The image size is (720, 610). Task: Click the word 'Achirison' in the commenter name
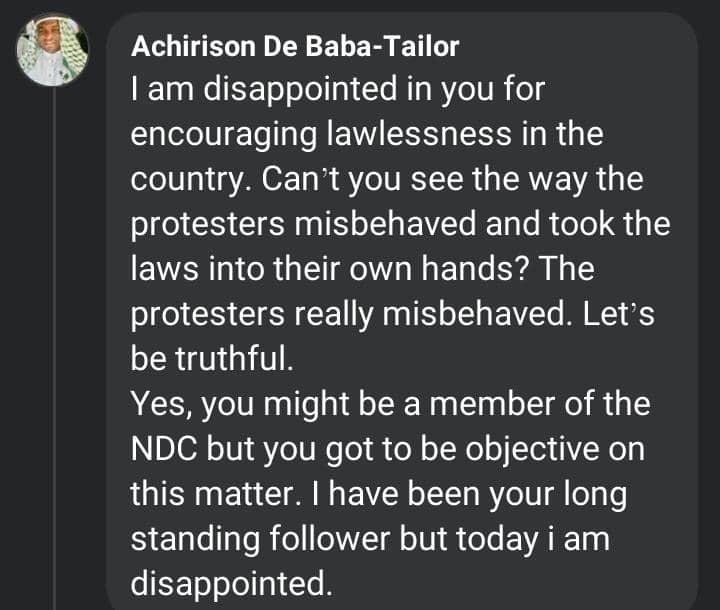coord(193,47)
